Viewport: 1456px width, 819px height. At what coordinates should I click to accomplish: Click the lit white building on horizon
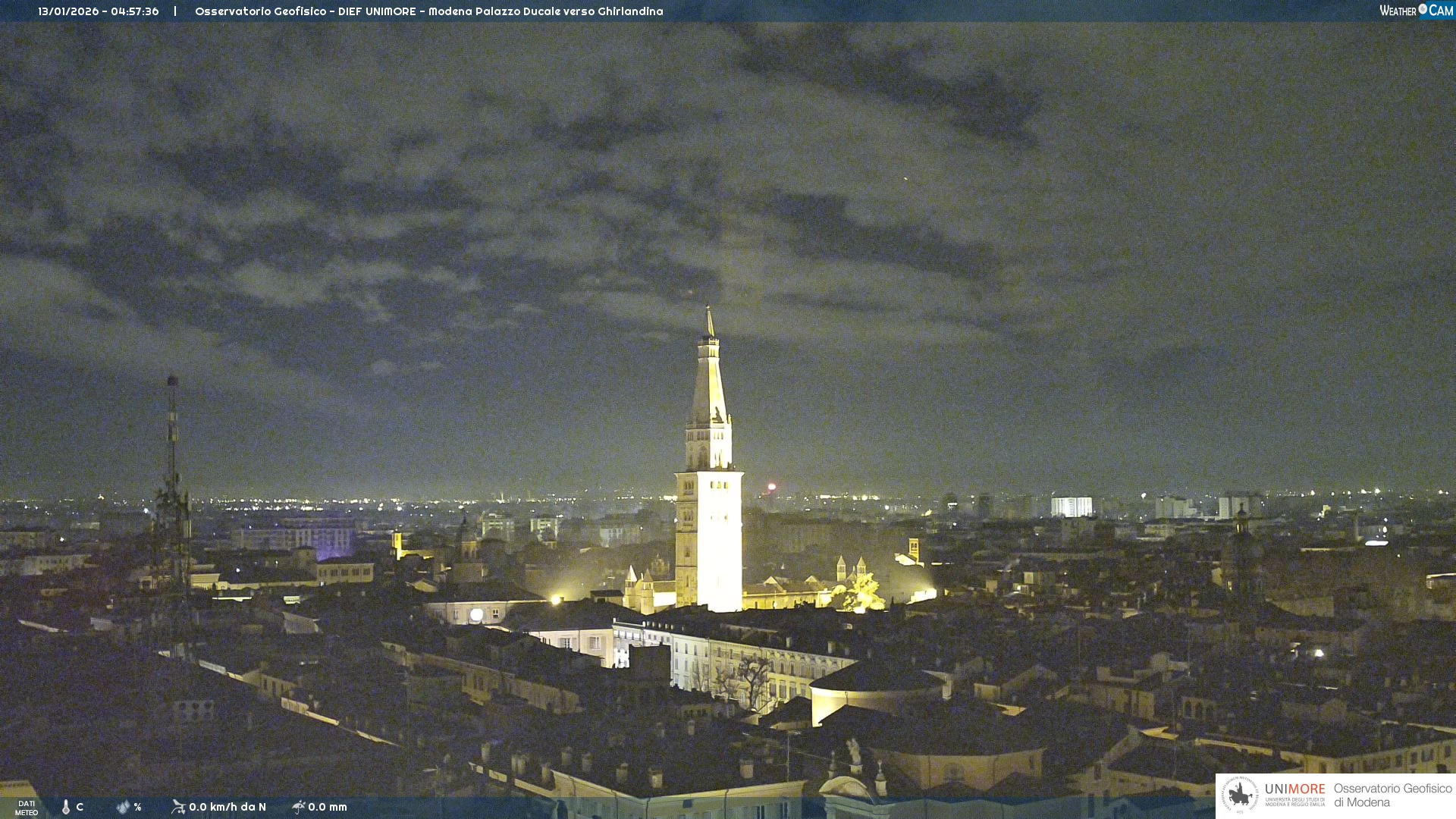pos(1071,507)
